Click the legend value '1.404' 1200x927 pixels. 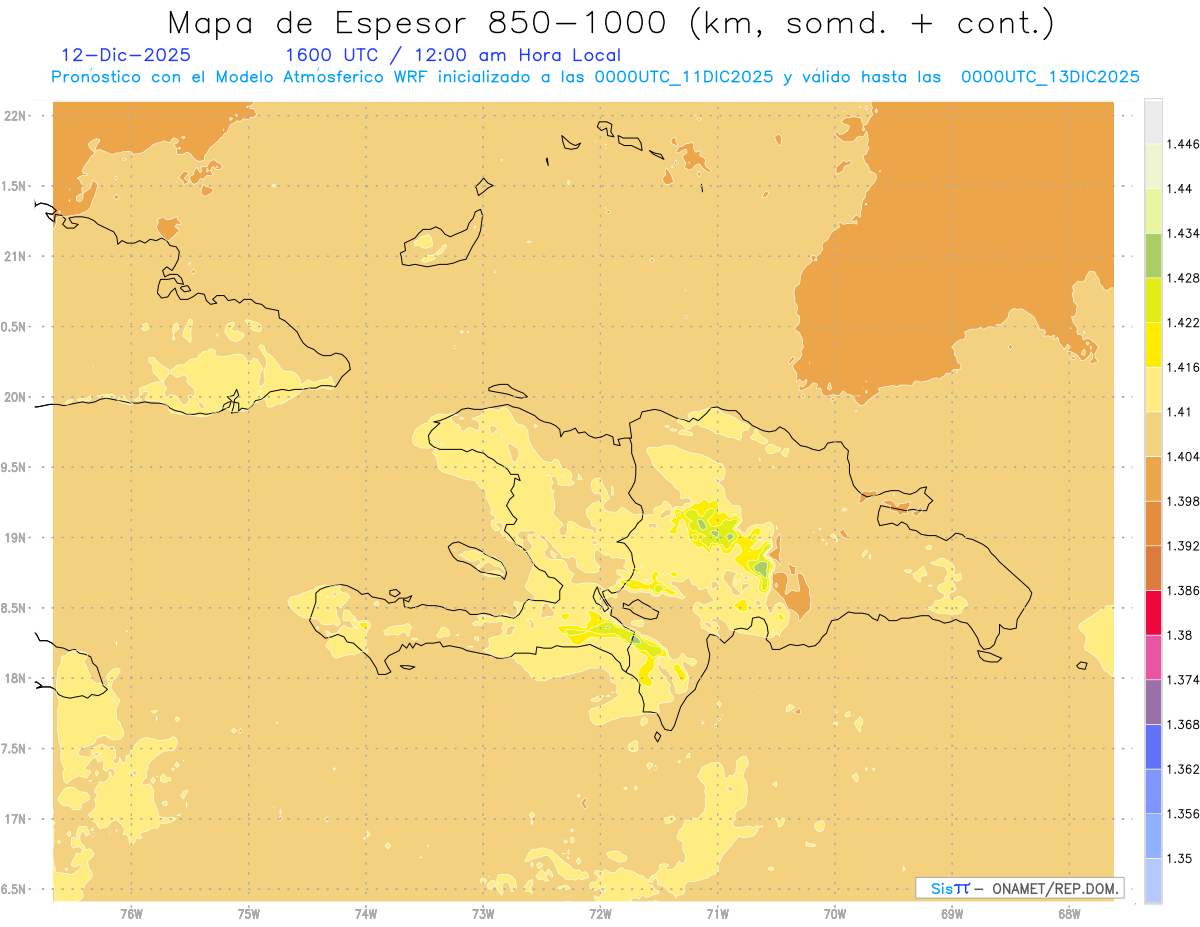click(1183, 456)
